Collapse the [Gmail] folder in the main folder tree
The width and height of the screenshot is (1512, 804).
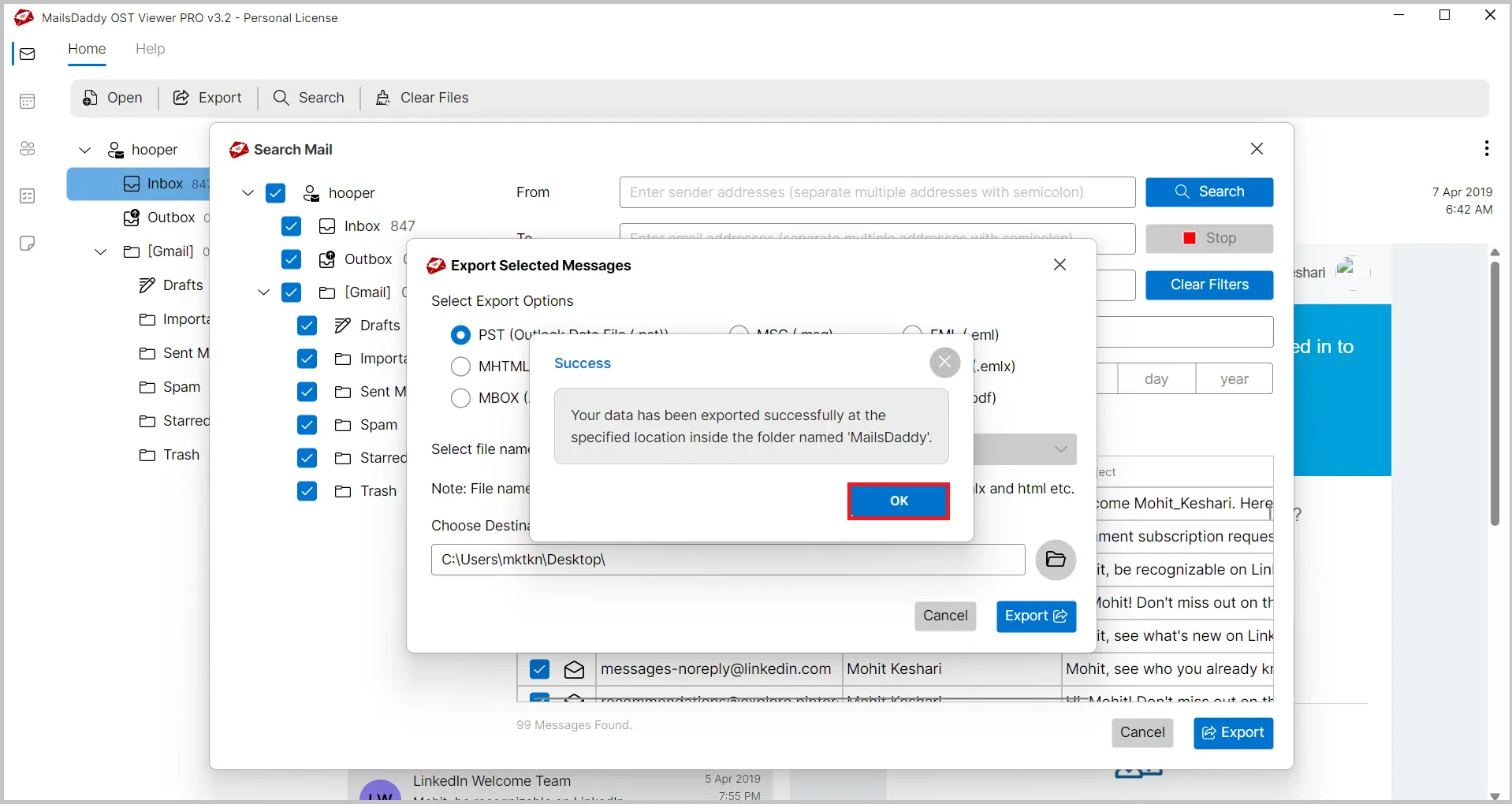pos(101,251)
